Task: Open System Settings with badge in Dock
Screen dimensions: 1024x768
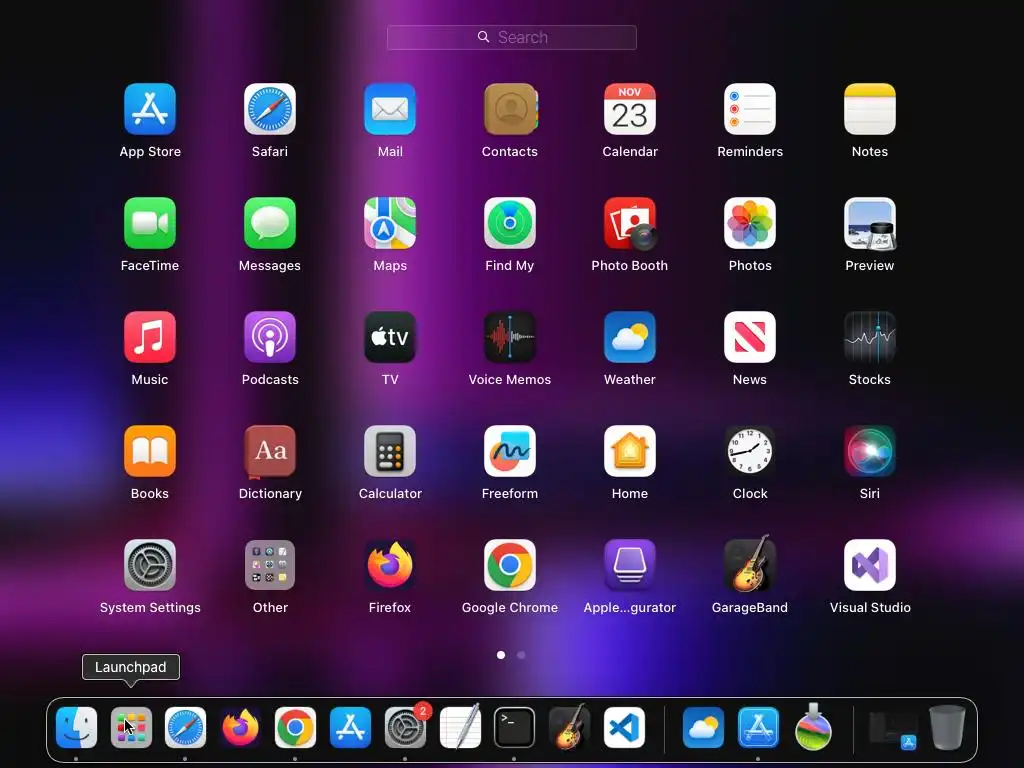Action: 405,728
